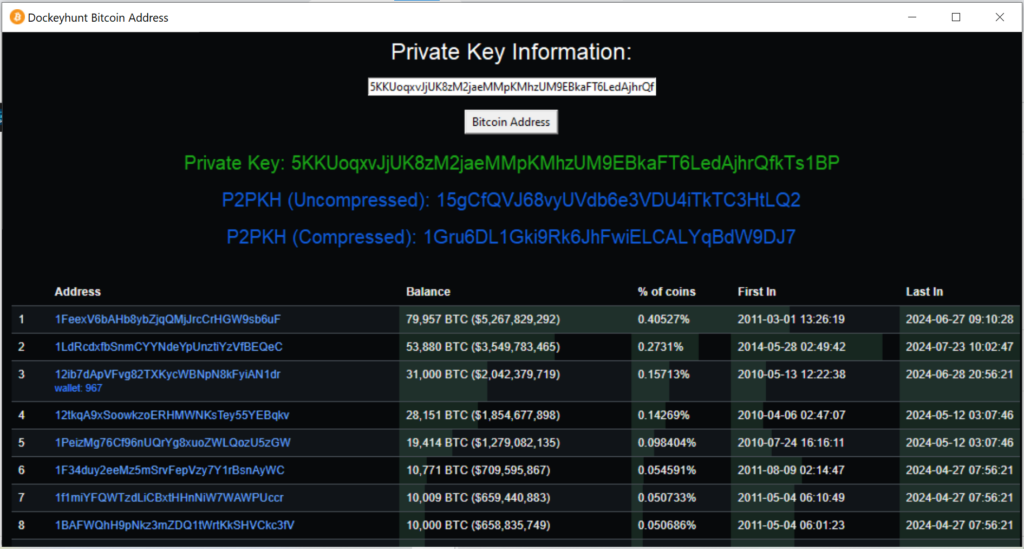Click balance 10,009 BTC ($659,440,883)

[x=478, y=497]
